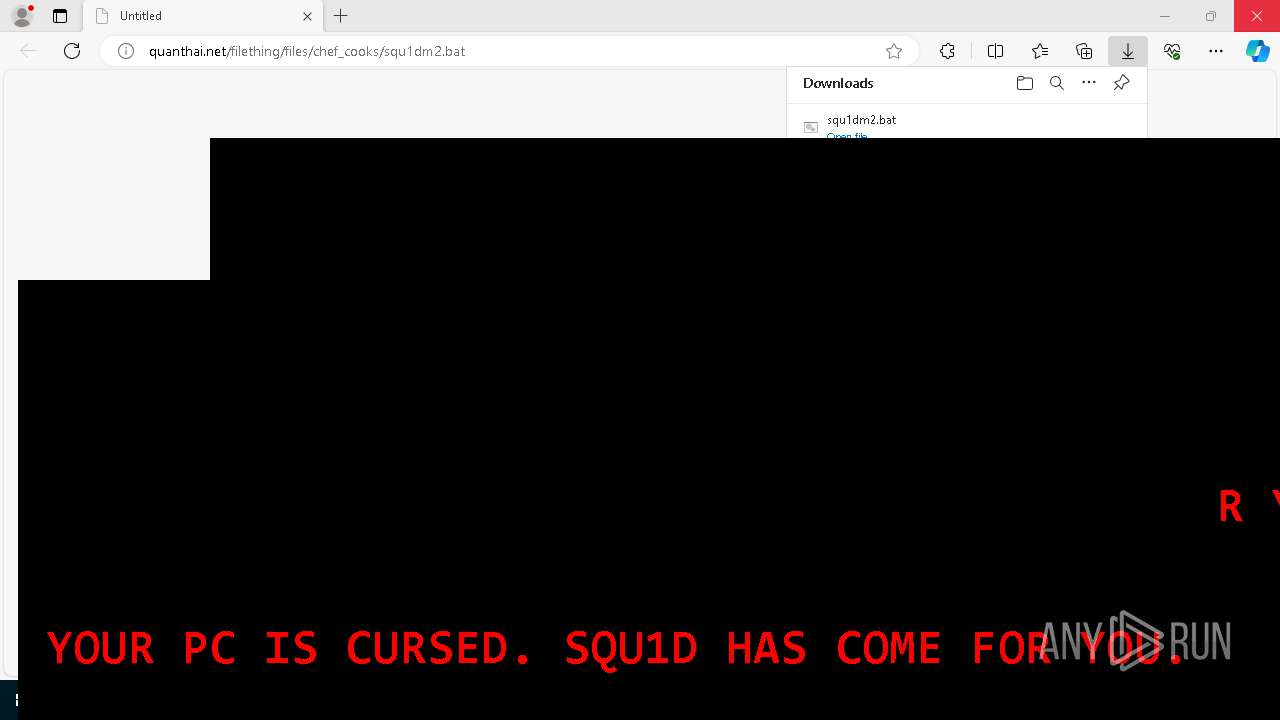Toggle the Downloads toolbar button

coord(1128,51)
